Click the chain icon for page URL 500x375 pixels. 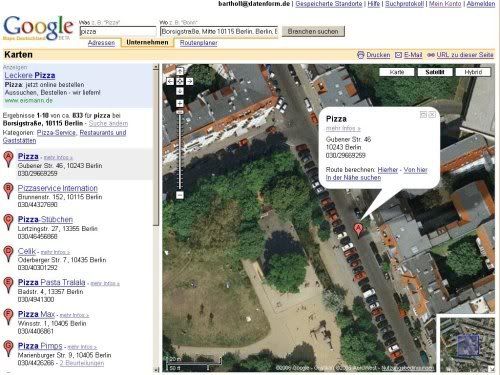click(431, 55)
